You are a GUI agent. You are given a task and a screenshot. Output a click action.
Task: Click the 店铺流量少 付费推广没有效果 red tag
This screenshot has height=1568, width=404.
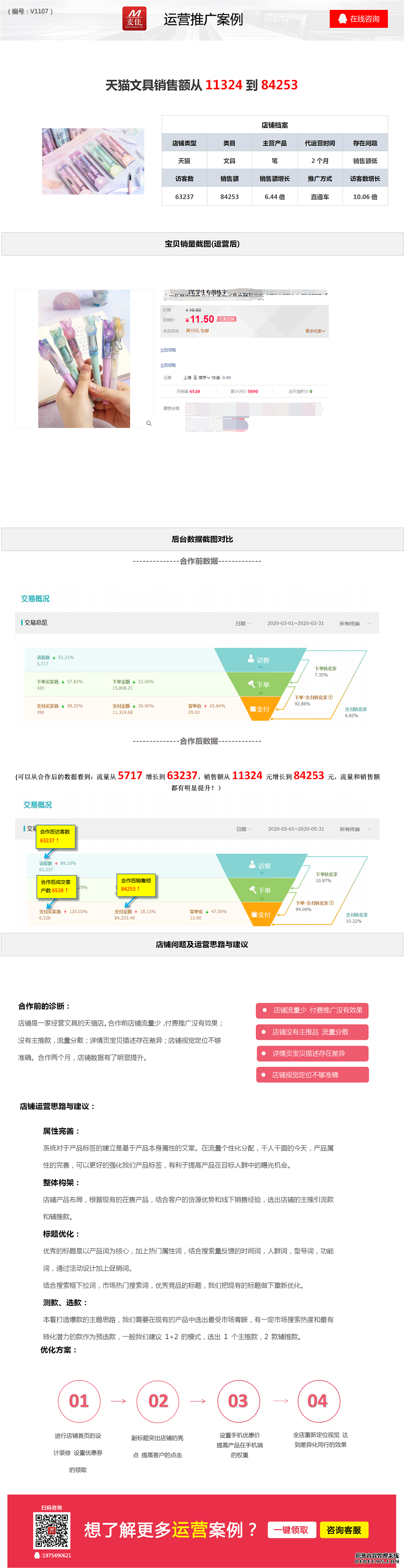312,1011
